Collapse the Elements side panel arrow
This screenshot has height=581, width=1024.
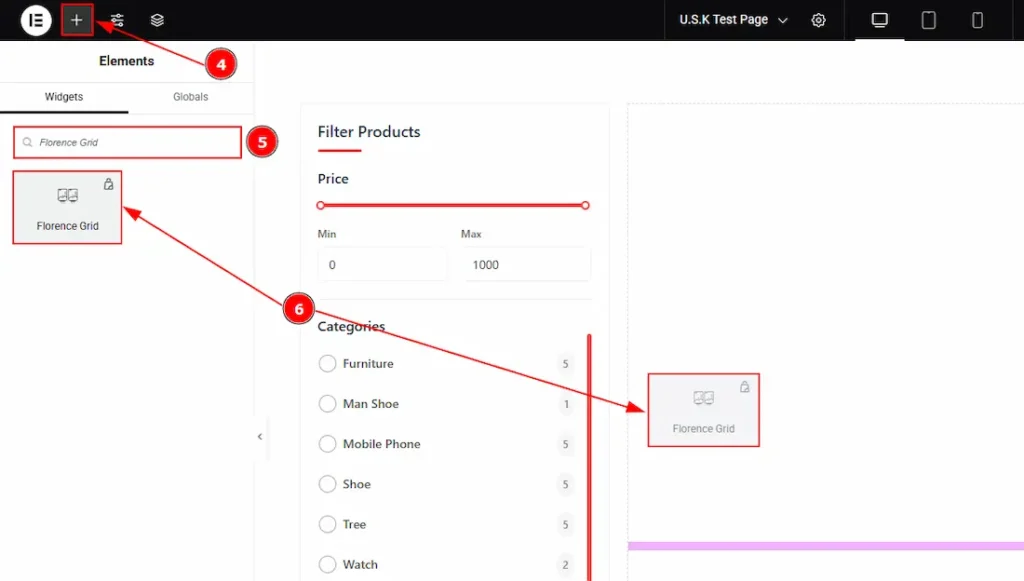[260, 437]
